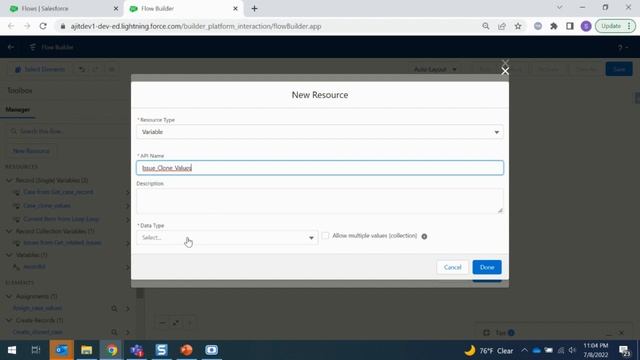Open File Explorer from taskbar
This screenshot has width=640, height=360.
coord(87,350)
